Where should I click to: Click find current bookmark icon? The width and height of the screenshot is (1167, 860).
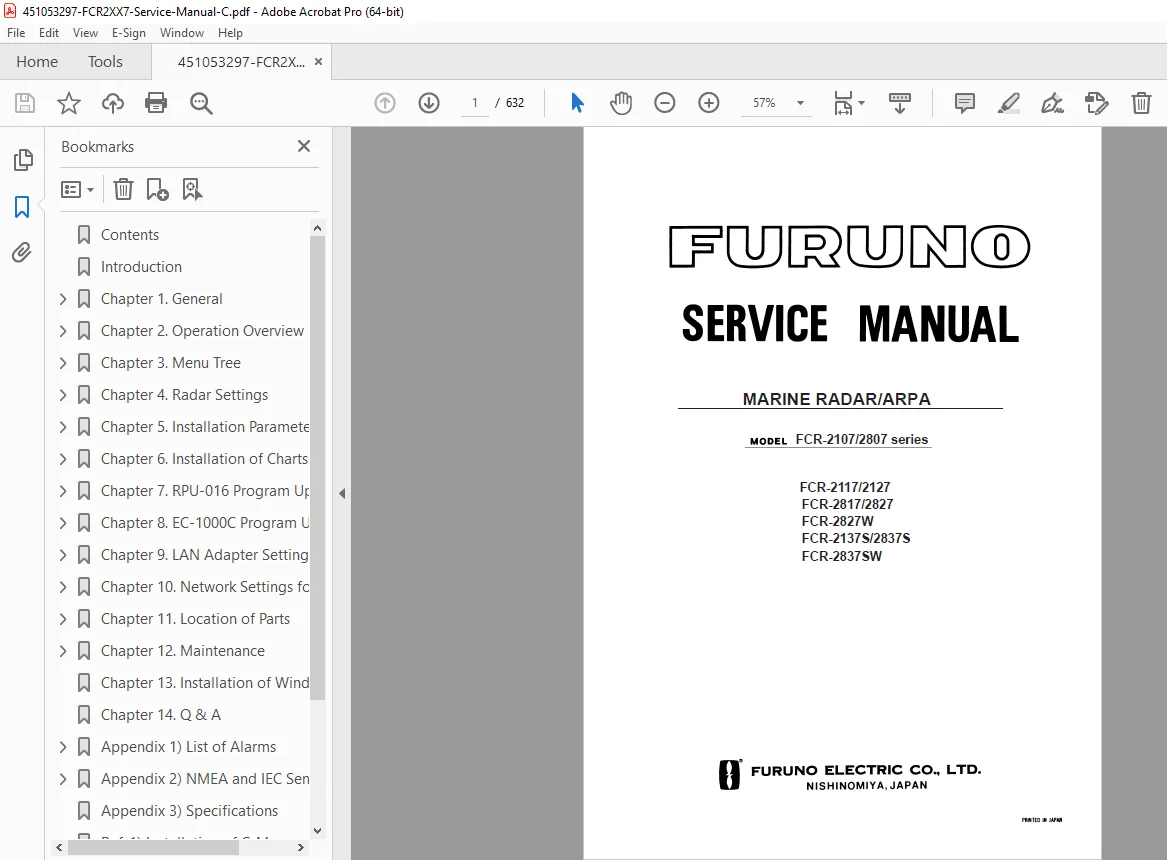(192, 190)
